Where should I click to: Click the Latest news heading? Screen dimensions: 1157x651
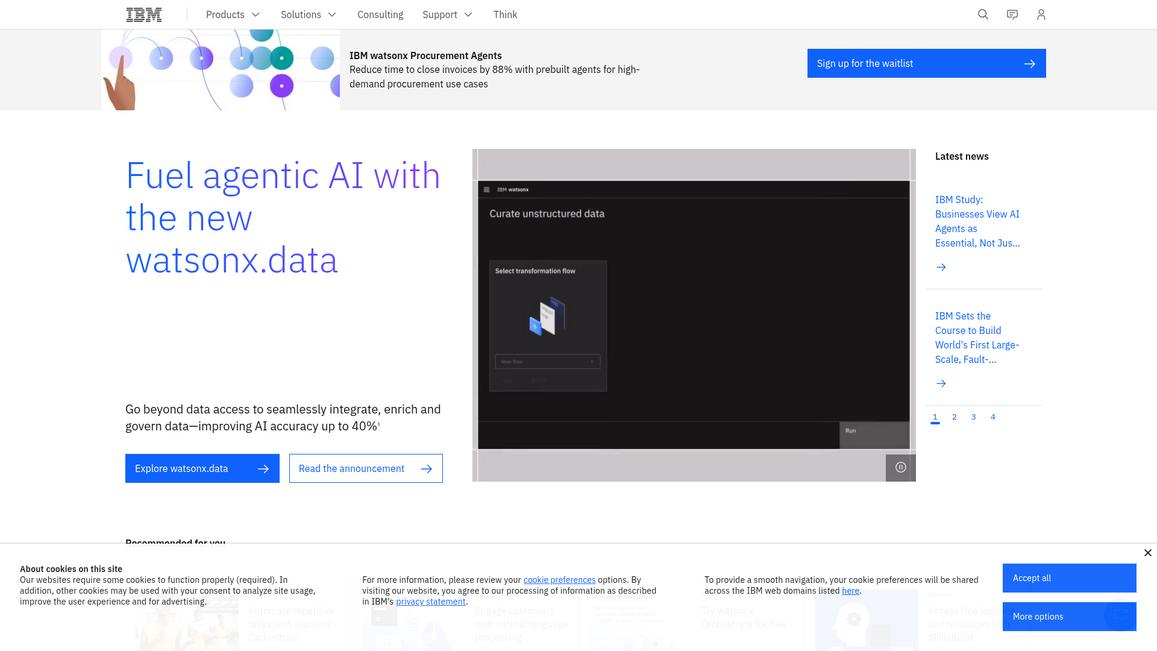pyautogui.click(x=961, y=156)
